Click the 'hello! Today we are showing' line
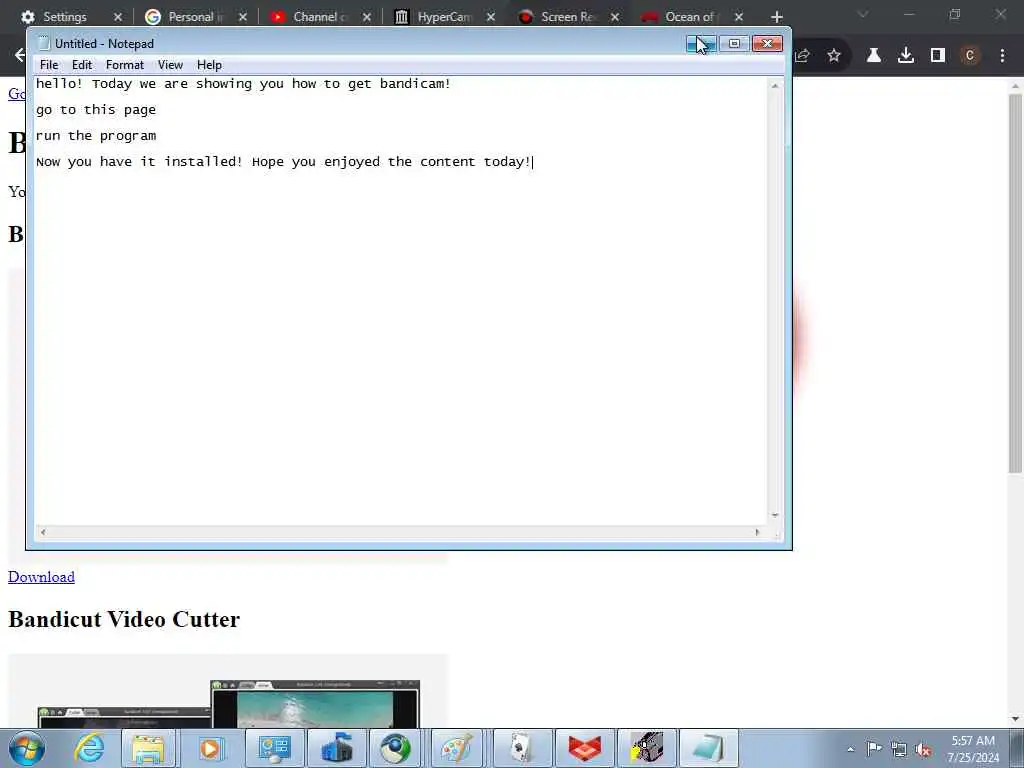Viewport: 1024px width, 768px height. 244,84
